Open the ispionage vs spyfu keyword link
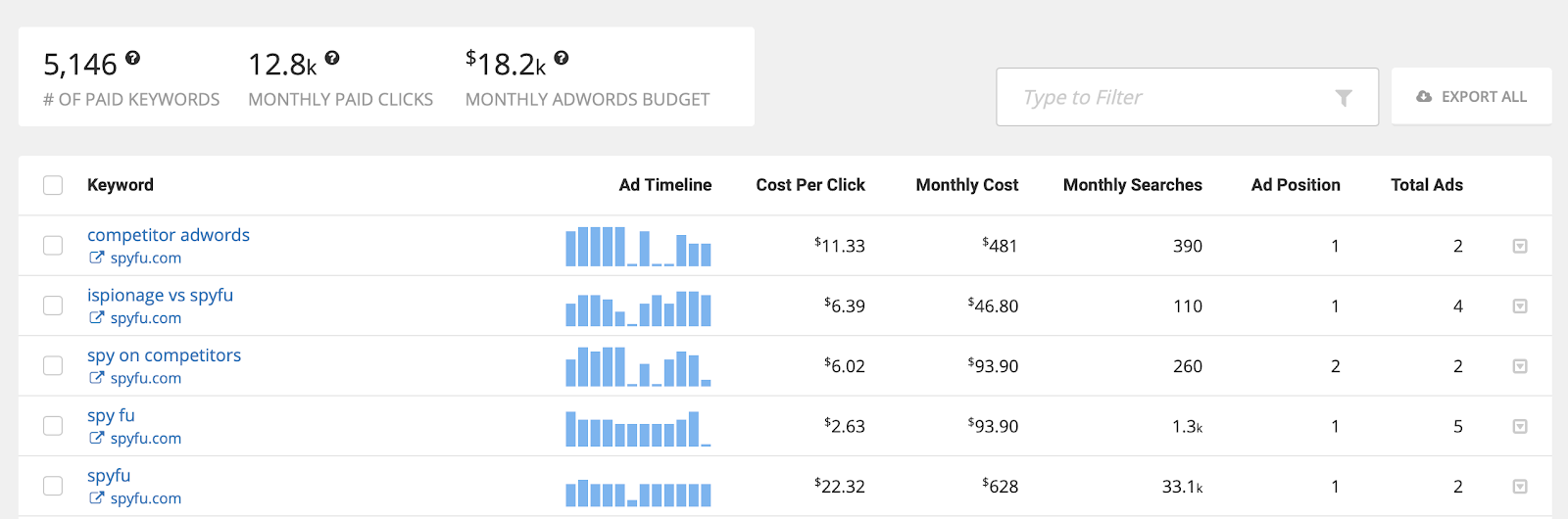Image resolution: width=1568 pixels, height=519 pixels. (161, 295)
